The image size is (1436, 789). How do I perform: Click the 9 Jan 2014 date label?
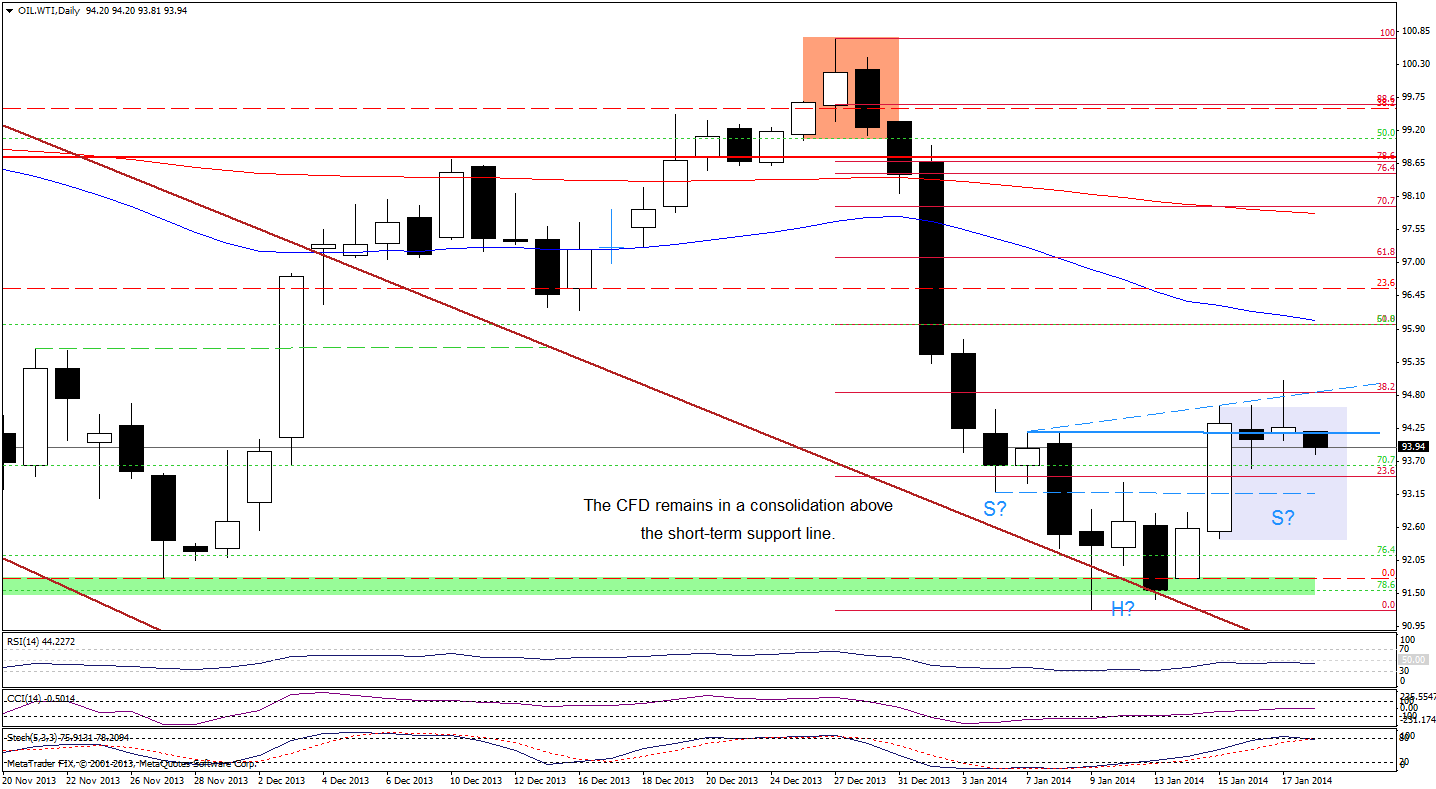click(1114, 779)
